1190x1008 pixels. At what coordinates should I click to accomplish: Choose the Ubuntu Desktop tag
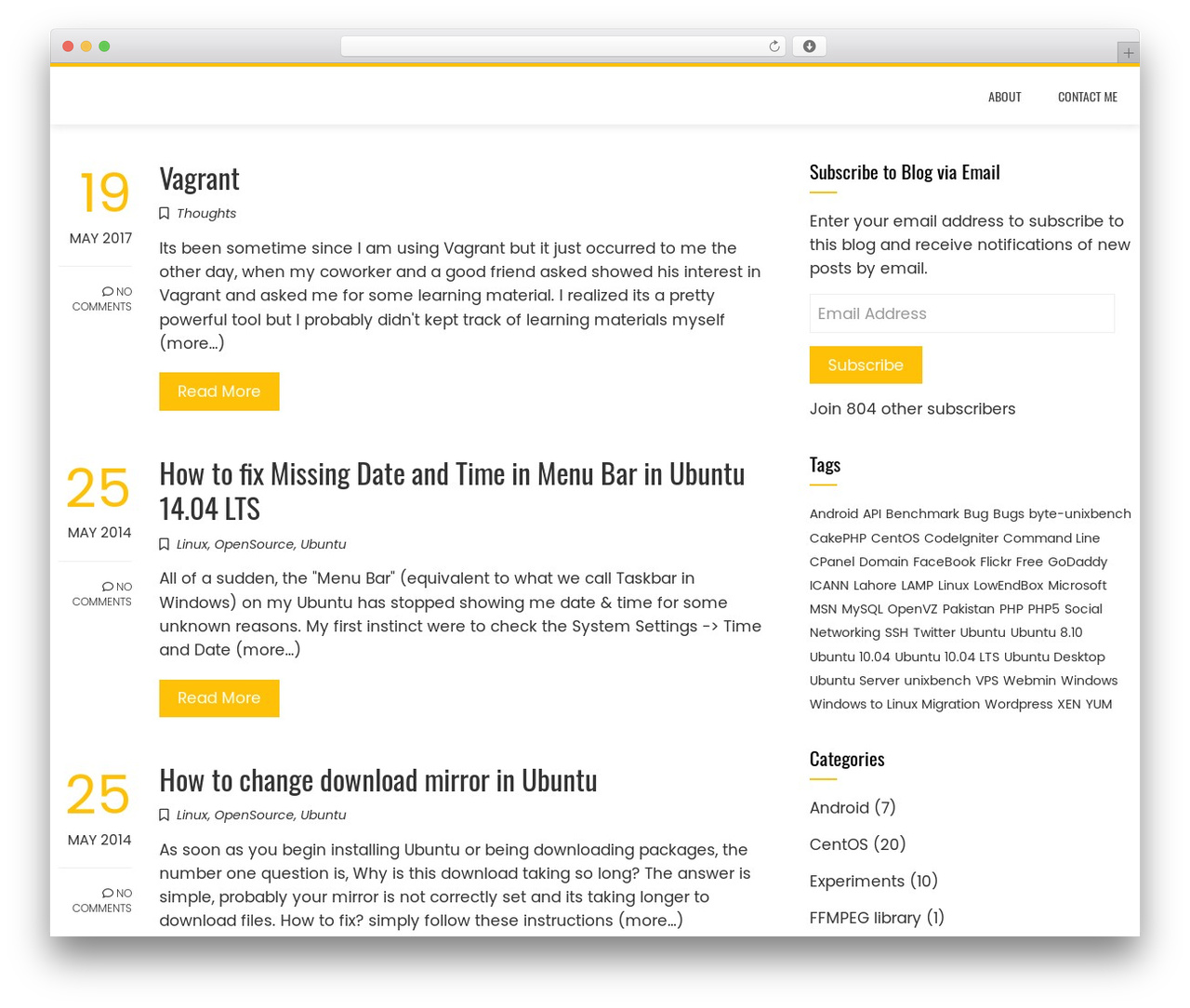click(x=1054, y=657)
